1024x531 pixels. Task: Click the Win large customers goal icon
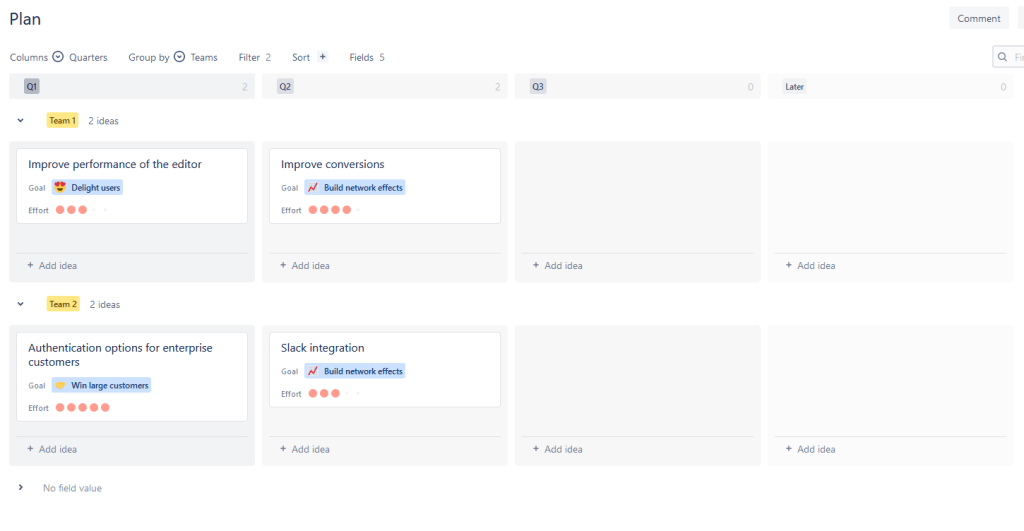coord(60,385)
